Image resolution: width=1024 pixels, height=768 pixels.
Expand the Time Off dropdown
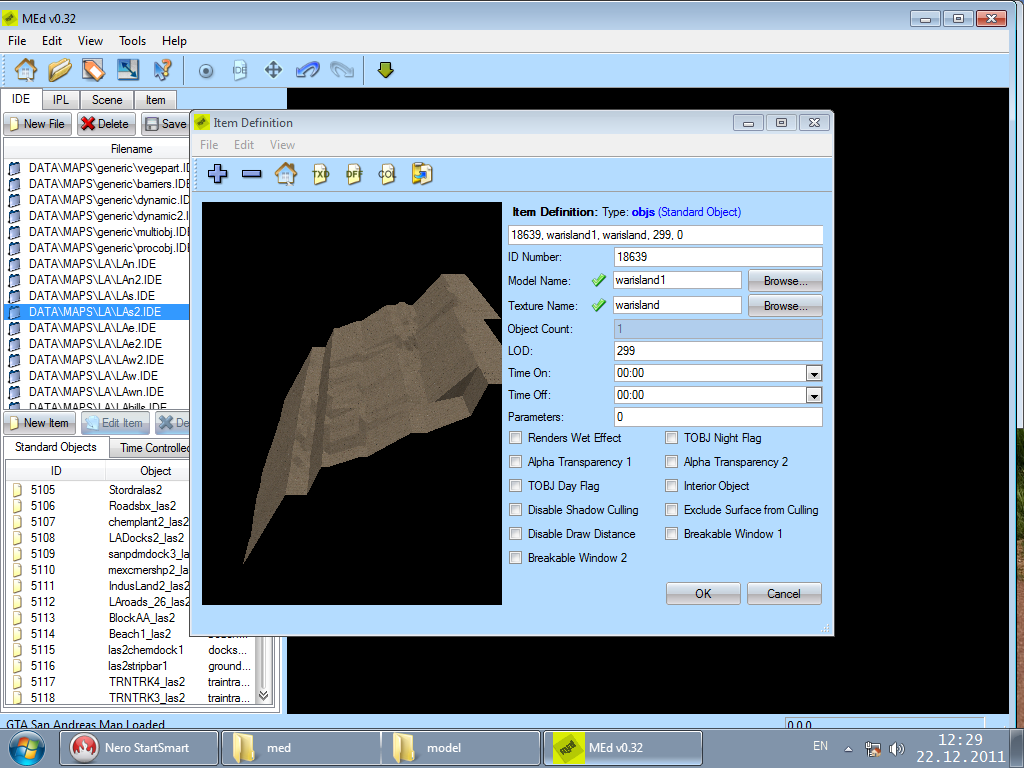[814, 395]
